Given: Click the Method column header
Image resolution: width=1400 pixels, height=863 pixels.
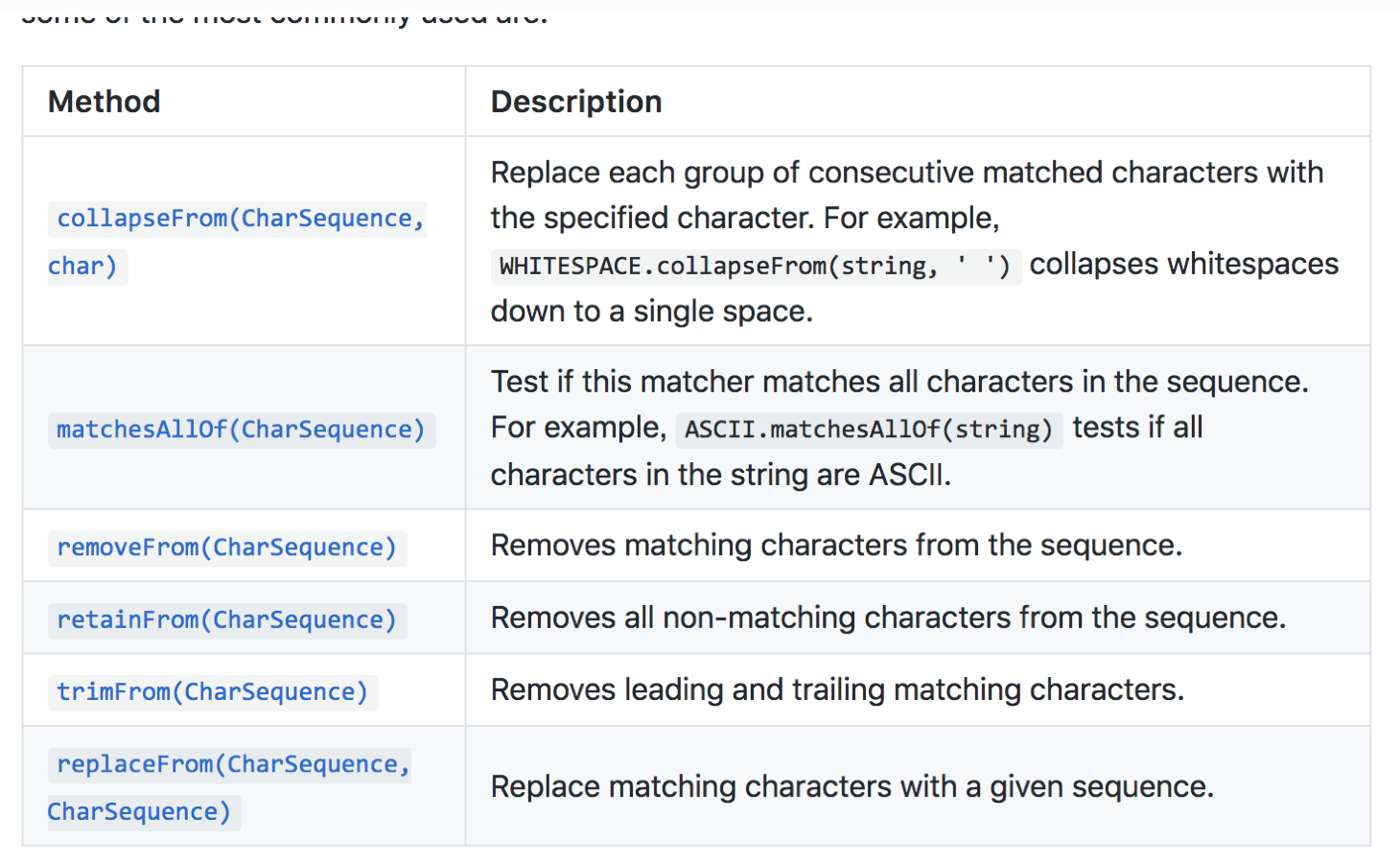Looking at the screenshot, I should (x=105, y=102).
